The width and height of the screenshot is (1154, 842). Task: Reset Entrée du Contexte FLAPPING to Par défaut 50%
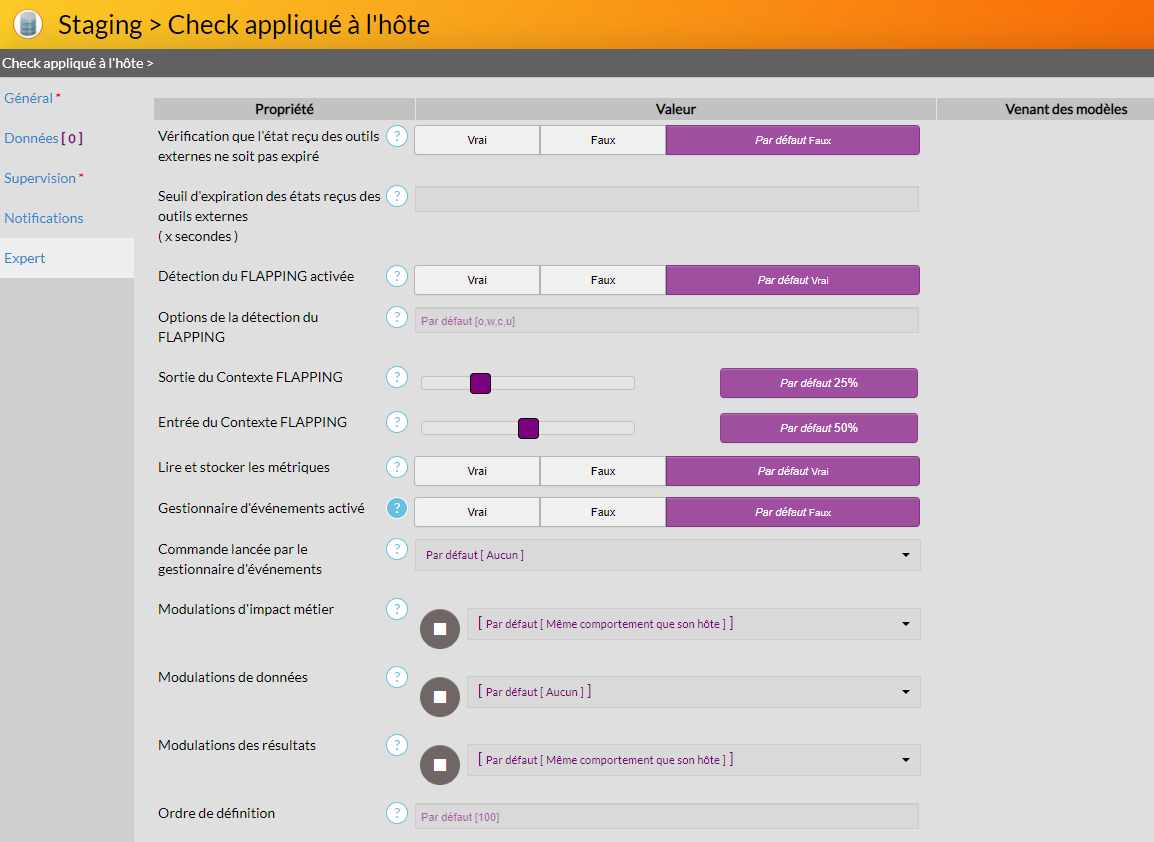click(x=818, y=428)
